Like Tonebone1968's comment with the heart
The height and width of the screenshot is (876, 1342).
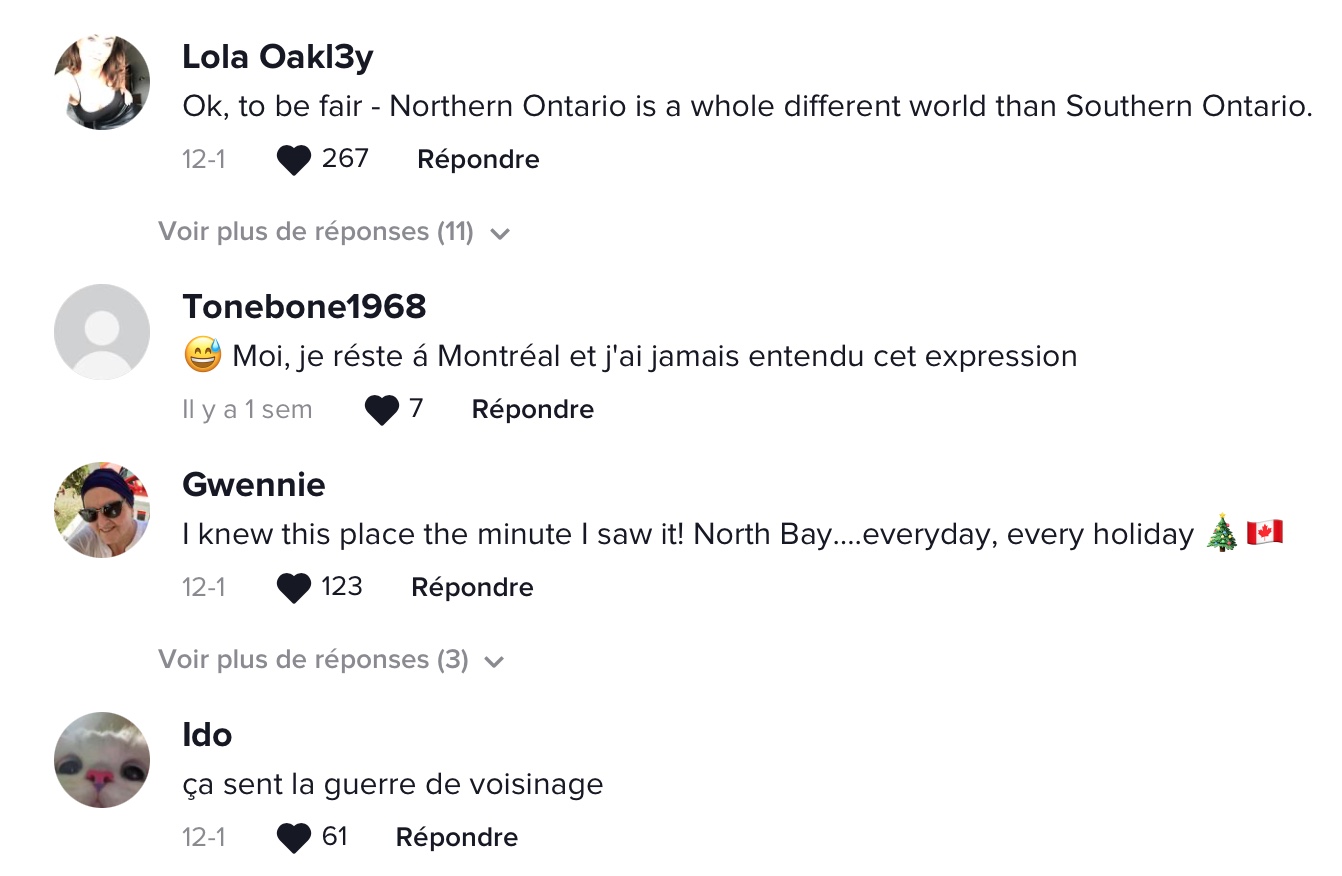382,410
